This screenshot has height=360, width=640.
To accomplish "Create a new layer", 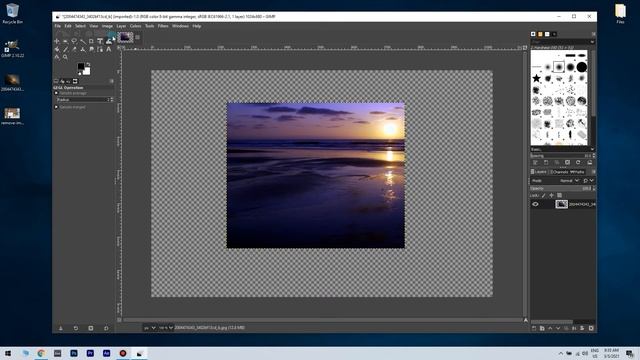I will (534, 328).
